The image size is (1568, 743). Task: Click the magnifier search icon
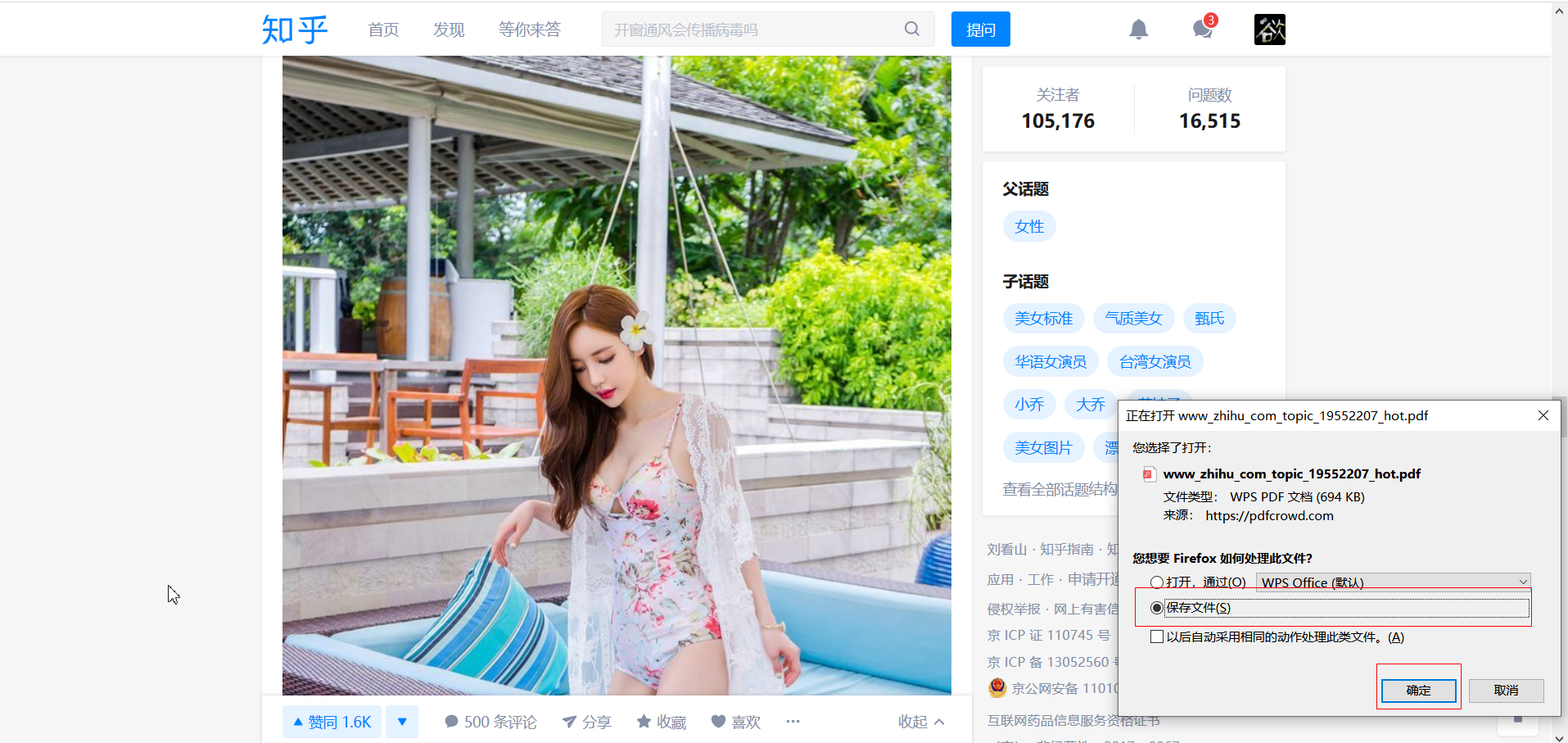click(x=911, y=29)
